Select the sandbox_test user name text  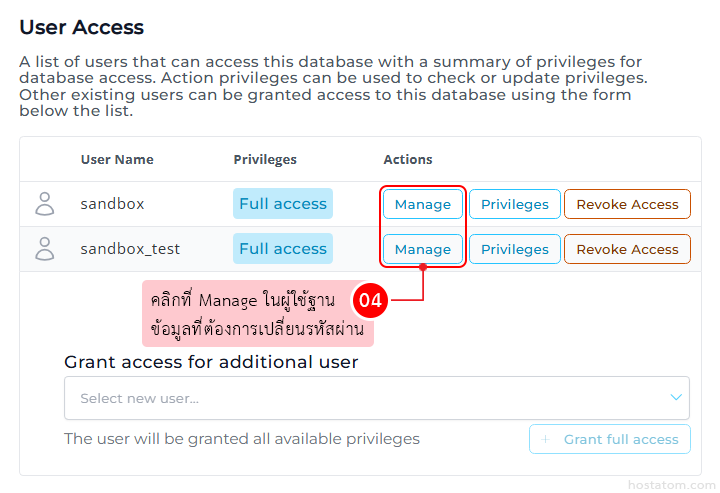130,249
